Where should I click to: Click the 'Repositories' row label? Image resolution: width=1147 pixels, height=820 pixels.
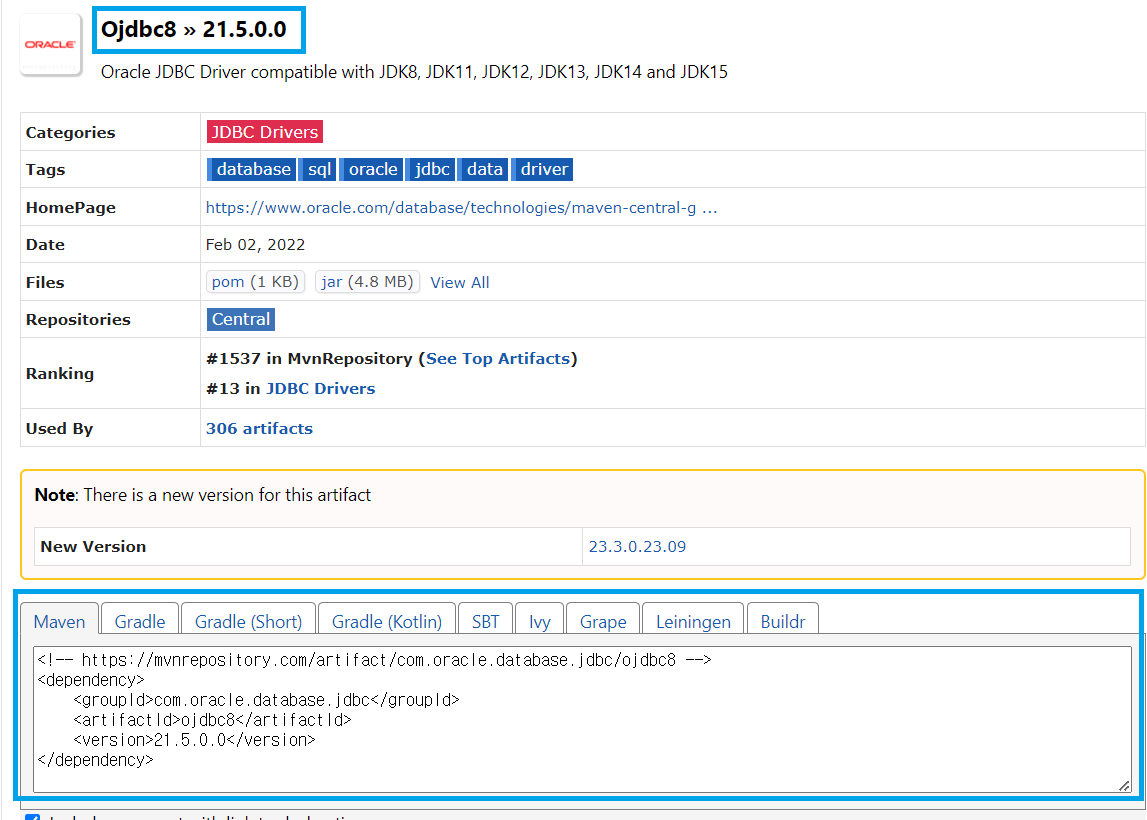click(78, 320)
